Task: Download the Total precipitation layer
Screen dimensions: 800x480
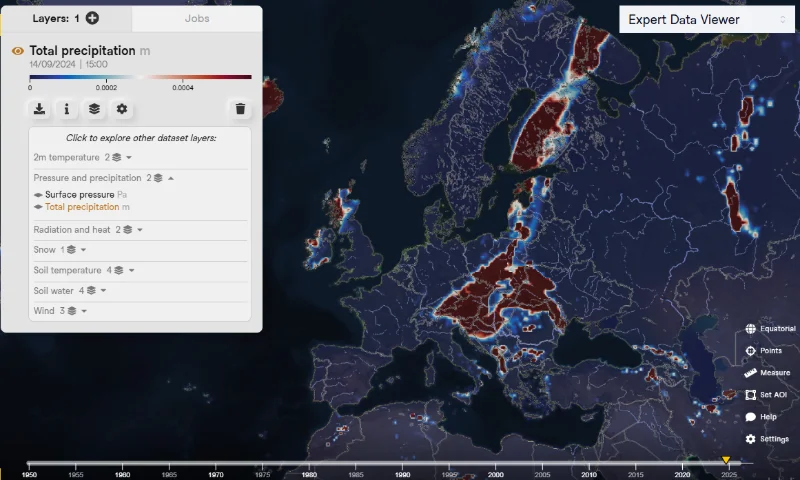Action: [39, 109]
